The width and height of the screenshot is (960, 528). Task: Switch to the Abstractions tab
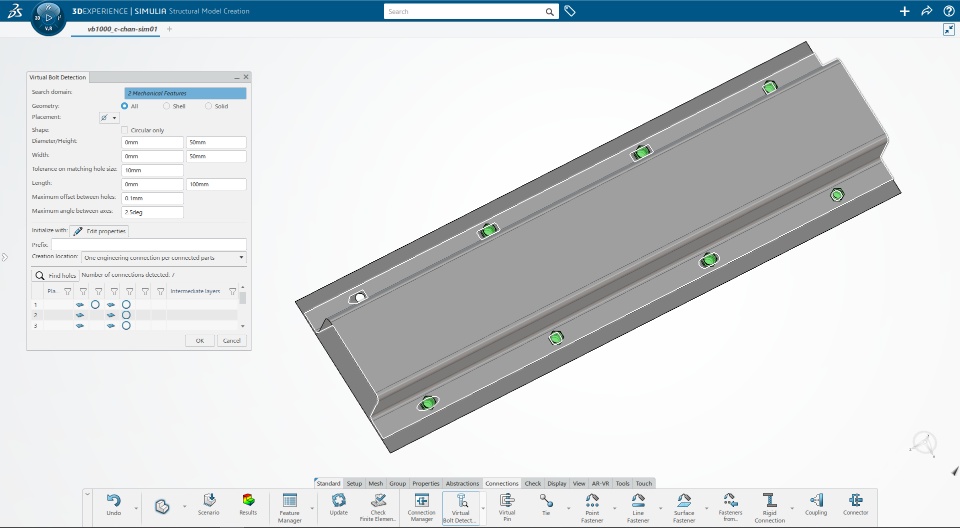(x=462, y=483)
